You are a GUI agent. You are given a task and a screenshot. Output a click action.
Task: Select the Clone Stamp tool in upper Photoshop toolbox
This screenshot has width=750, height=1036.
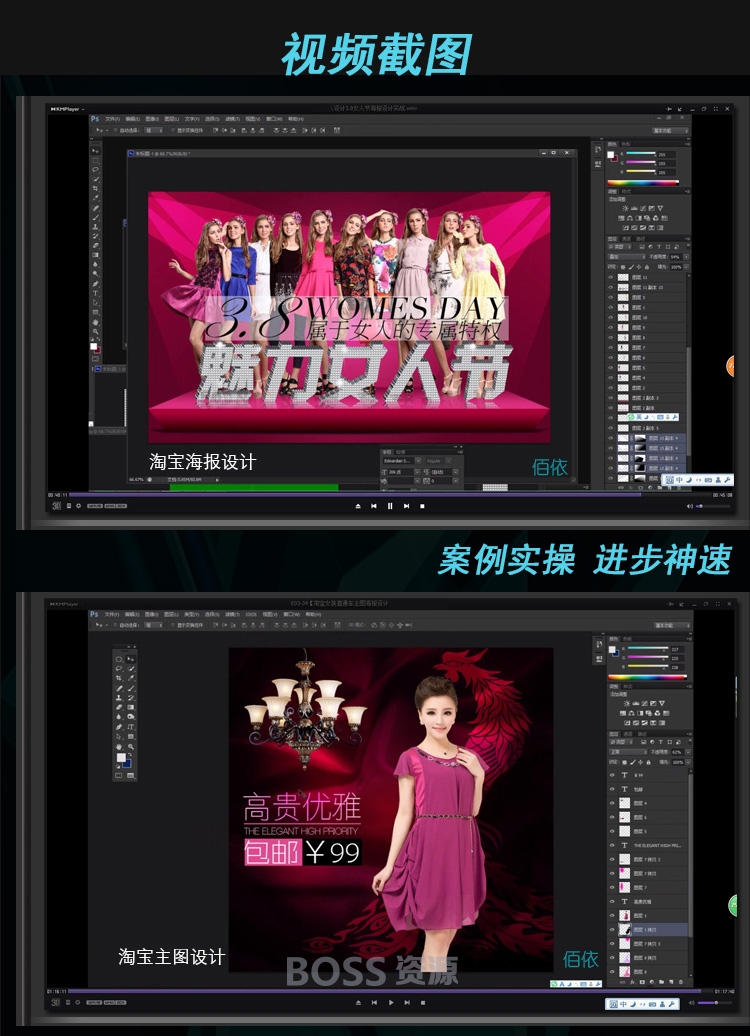point(96,227)
